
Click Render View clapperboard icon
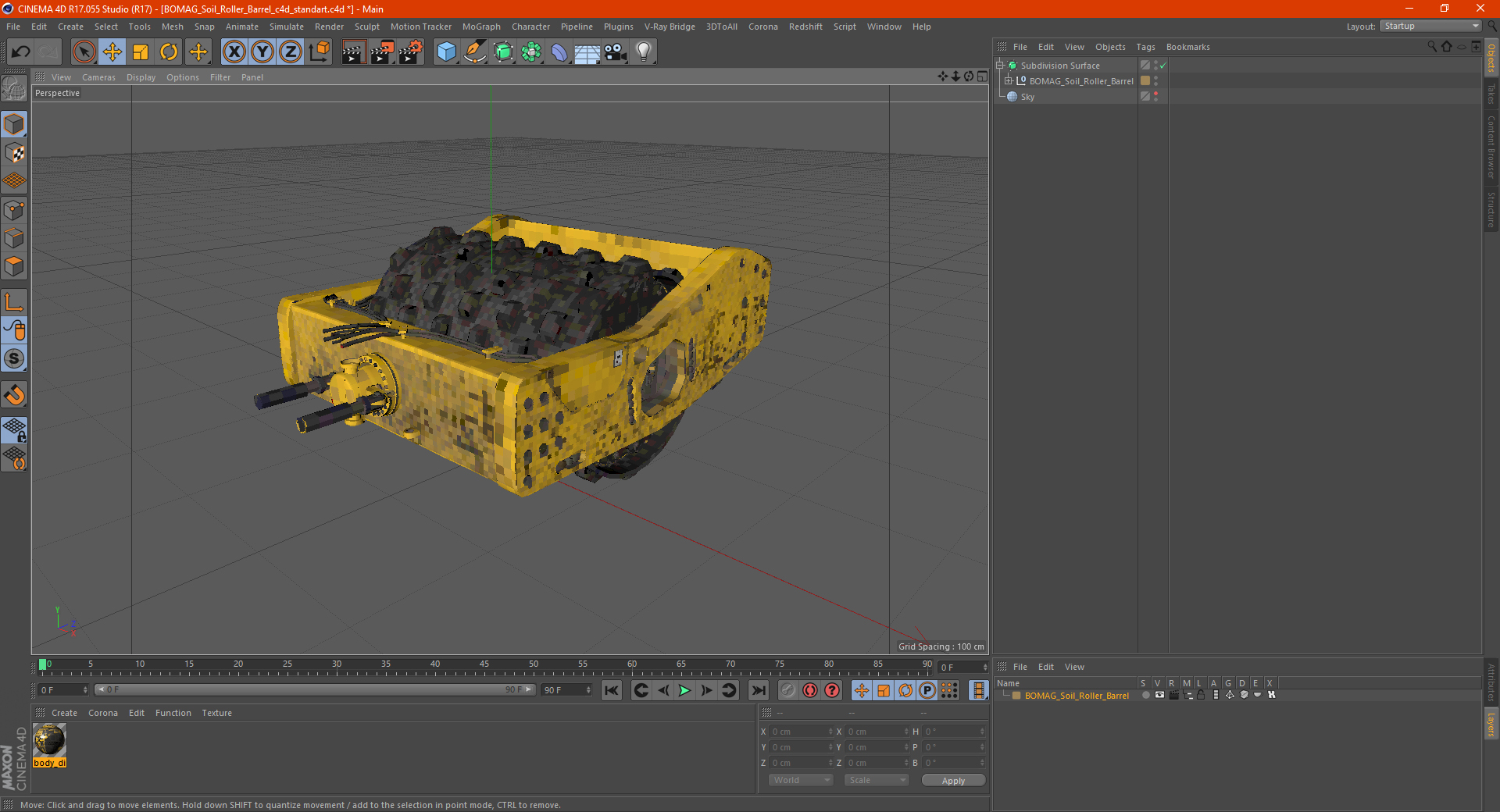coord(353,52)
